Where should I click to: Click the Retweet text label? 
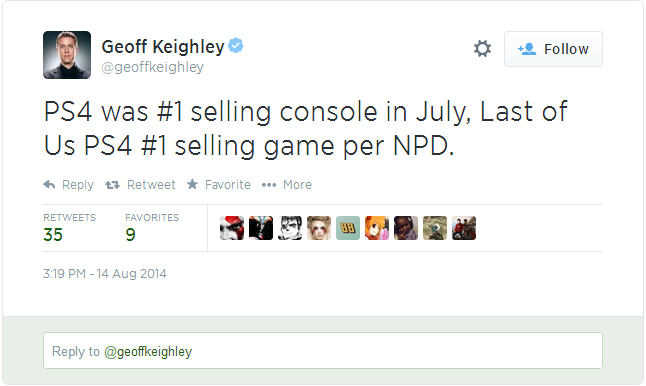(151, 185)
